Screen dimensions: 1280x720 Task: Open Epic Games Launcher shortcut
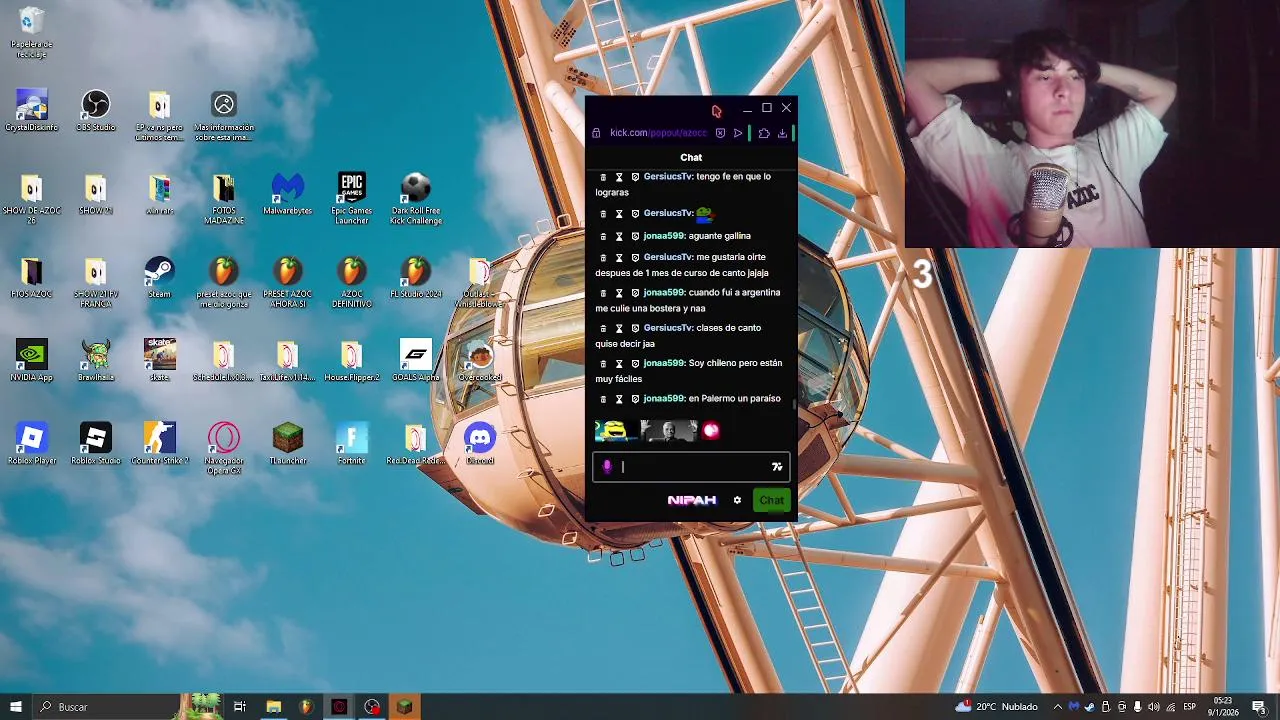point(351,198)
